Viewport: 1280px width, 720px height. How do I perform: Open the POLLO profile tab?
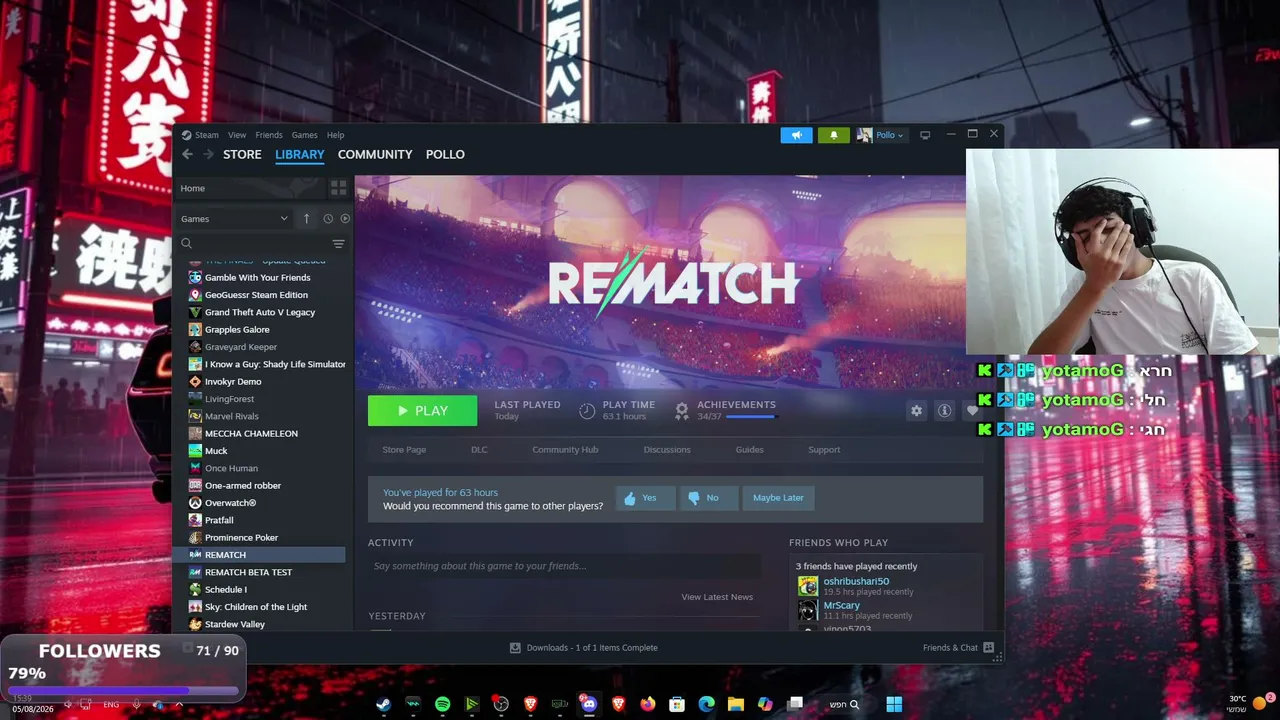pyautogui.click(x=445, y=154)
